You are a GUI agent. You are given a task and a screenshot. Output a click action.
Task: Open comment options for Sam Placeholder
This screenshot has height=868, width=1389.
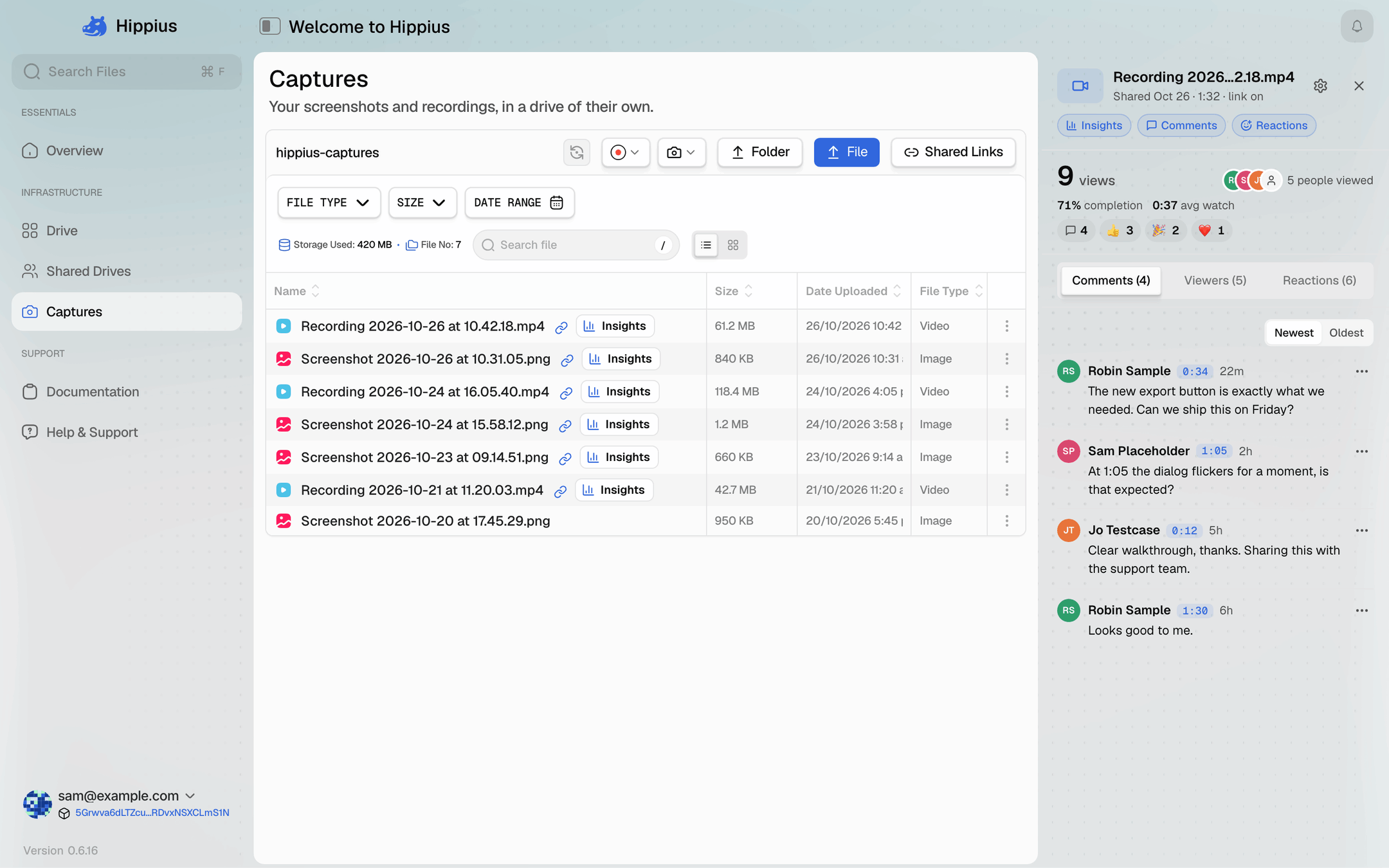click(1361, 451)
